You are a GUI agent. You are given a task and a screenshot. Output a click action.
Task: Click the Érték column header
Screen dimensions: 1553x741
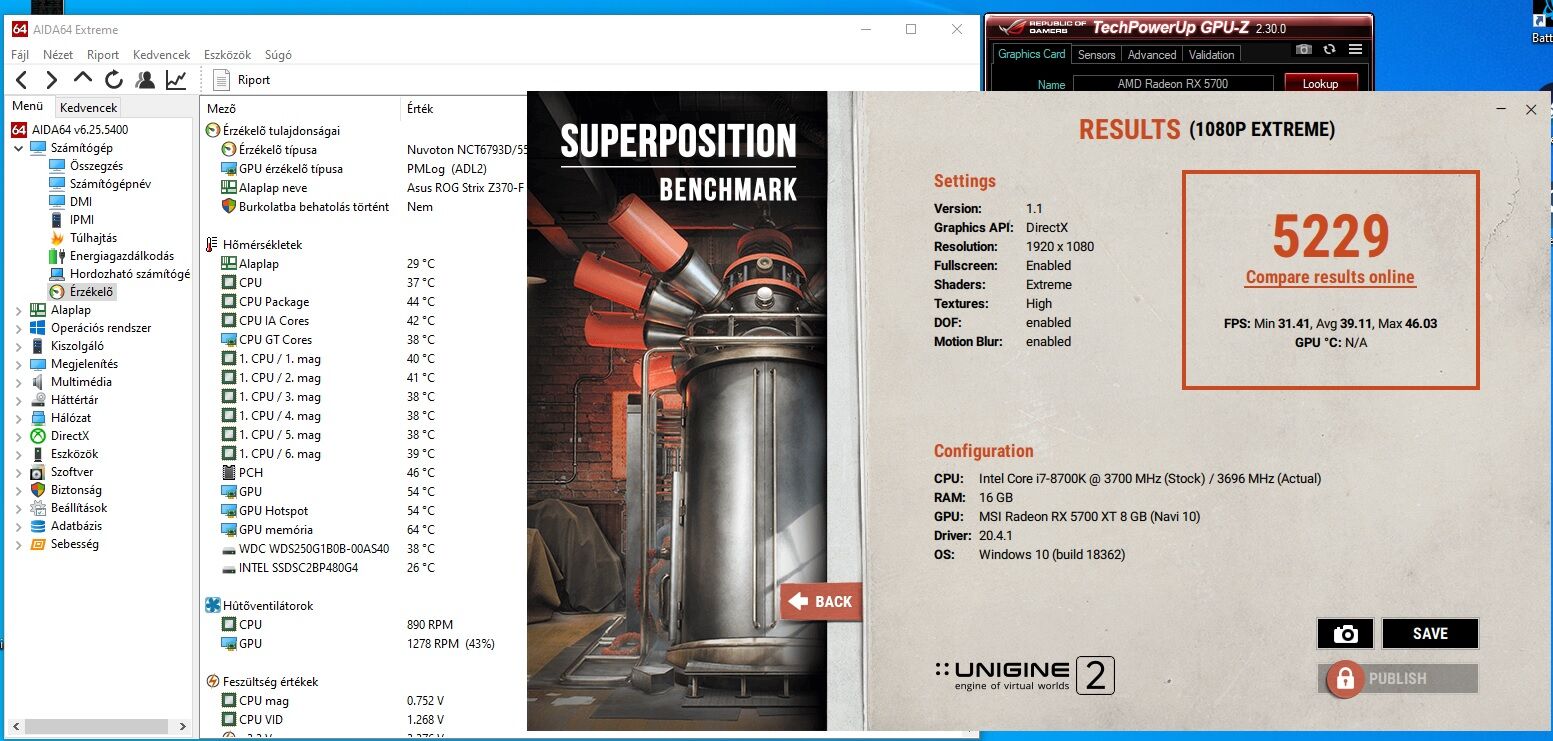420,108
